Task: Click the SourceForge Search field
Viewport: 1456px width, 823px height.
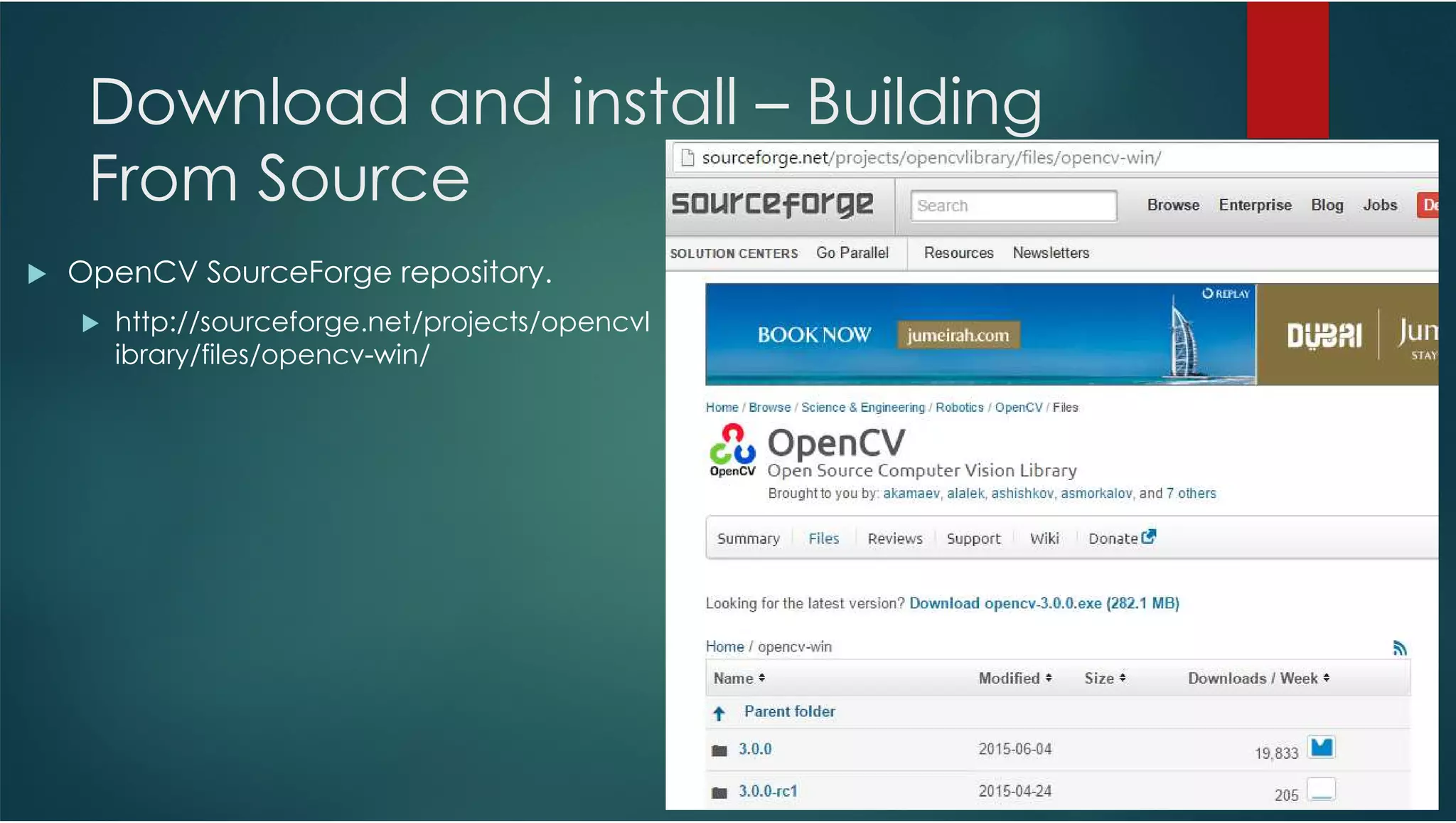Action: tap(1012, 206)
